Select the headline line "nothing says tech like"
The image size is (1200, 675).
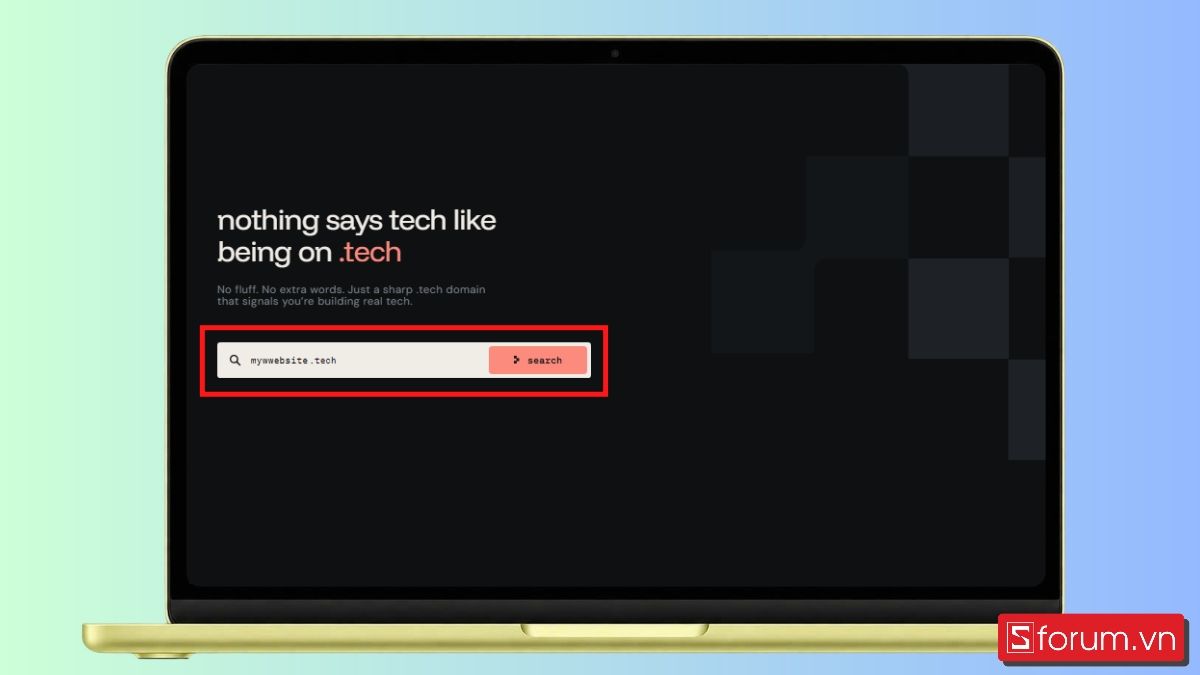357,220
